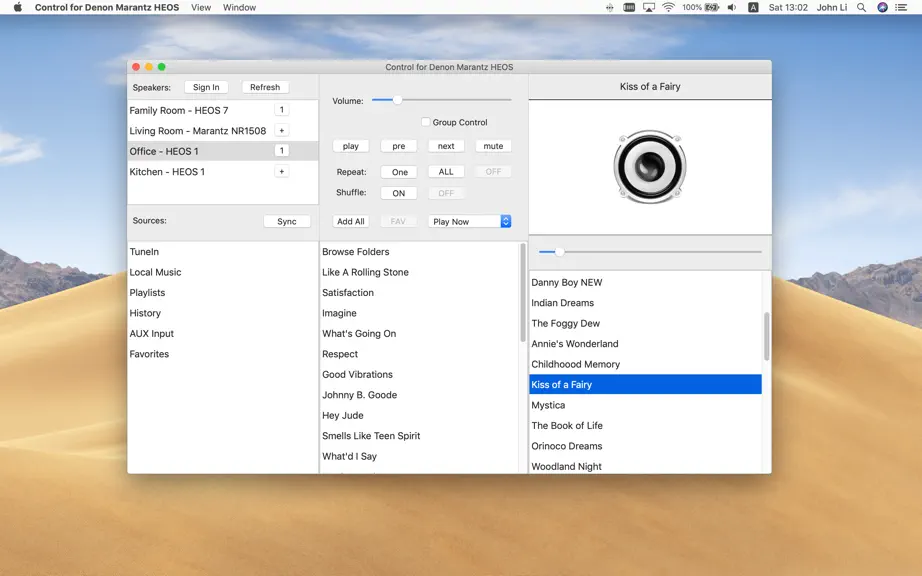This screenshot has width=922, height=576.
Task: Click the track progress slider
Action: coord(650,252)
